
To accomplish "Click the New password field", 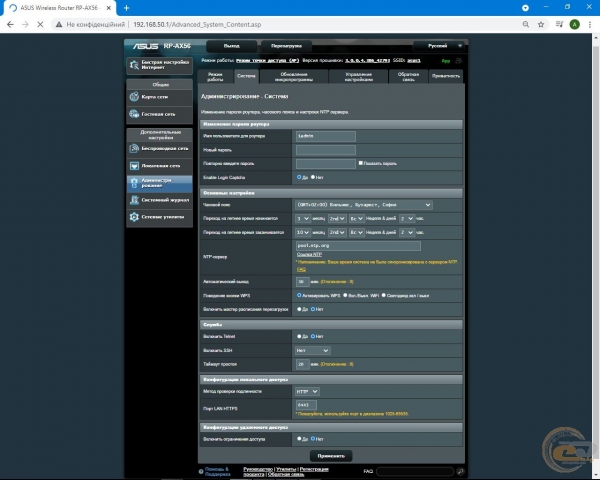I will [326, 150].
